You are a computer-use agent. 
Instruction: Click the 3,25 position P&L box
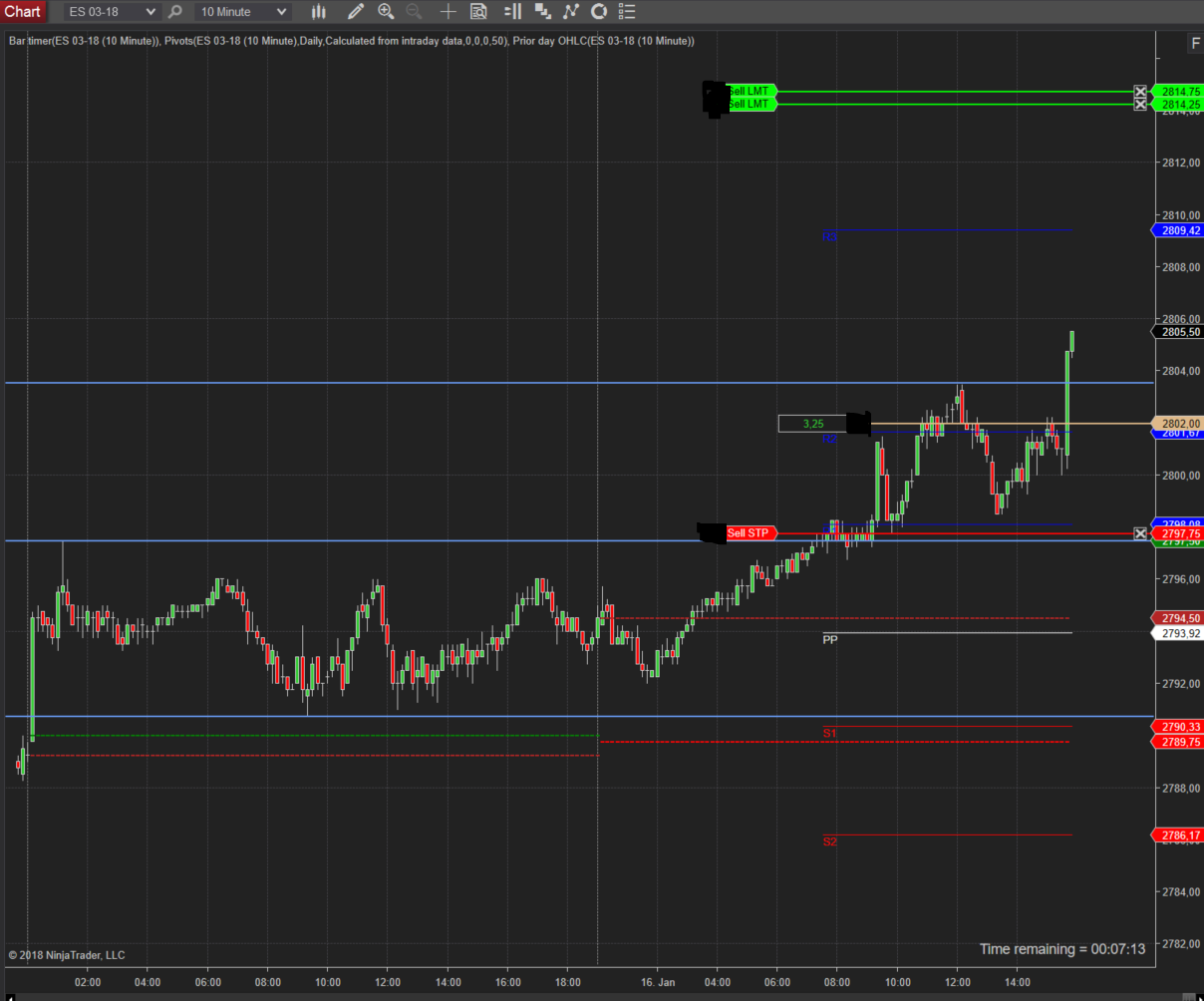point(812,424)
